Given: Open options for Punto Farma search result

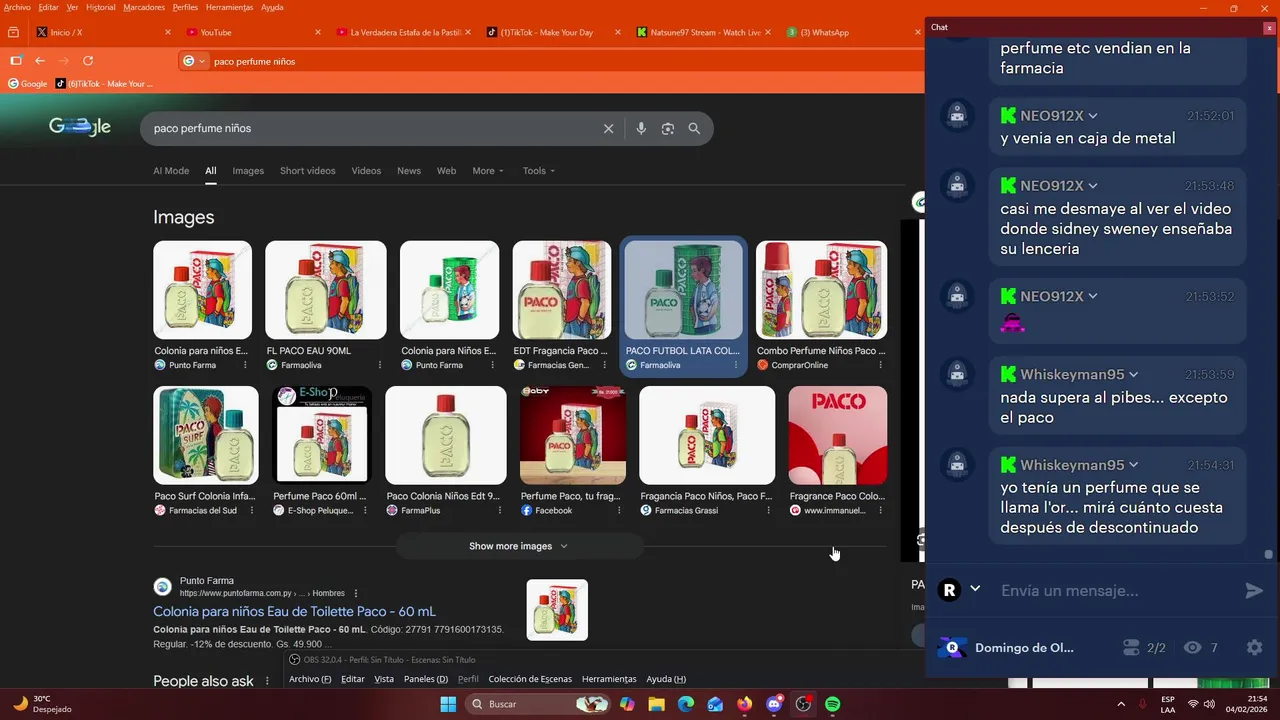Looking at the screenshot, I should point(356,593).
